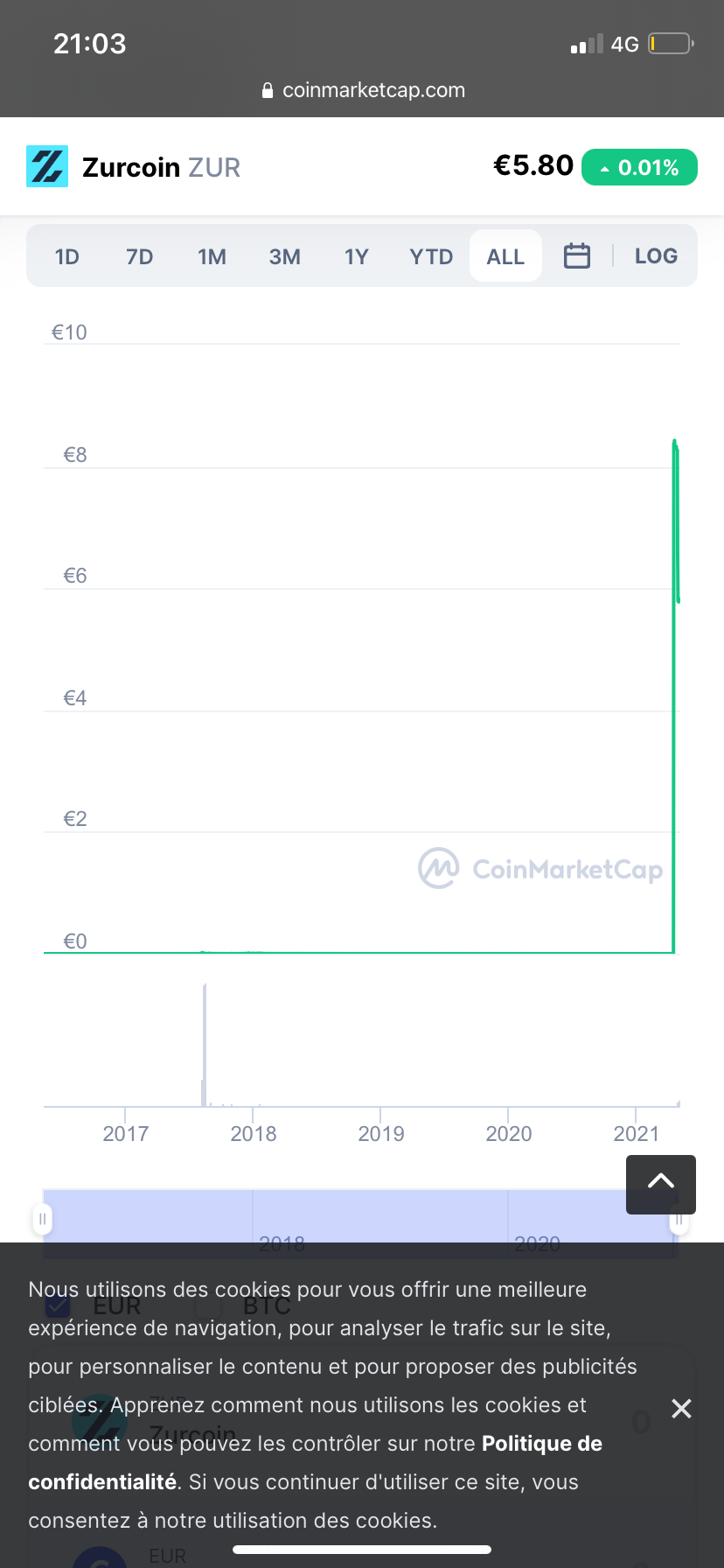
Task: Tap the coinmarketcap.com address bar
Action: click(x=373, y=90)
